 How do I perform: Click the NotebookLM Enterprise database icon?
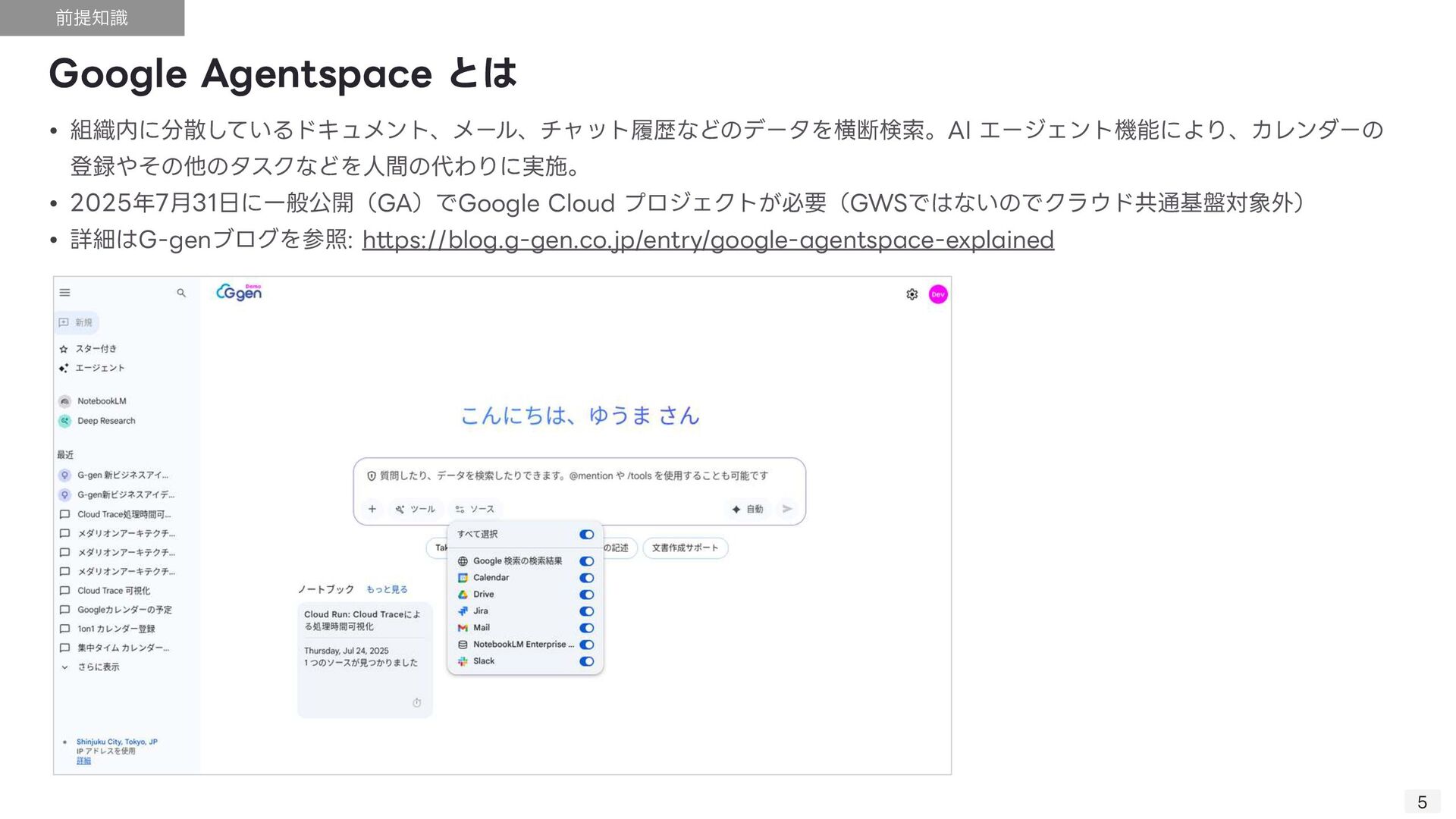463,645
